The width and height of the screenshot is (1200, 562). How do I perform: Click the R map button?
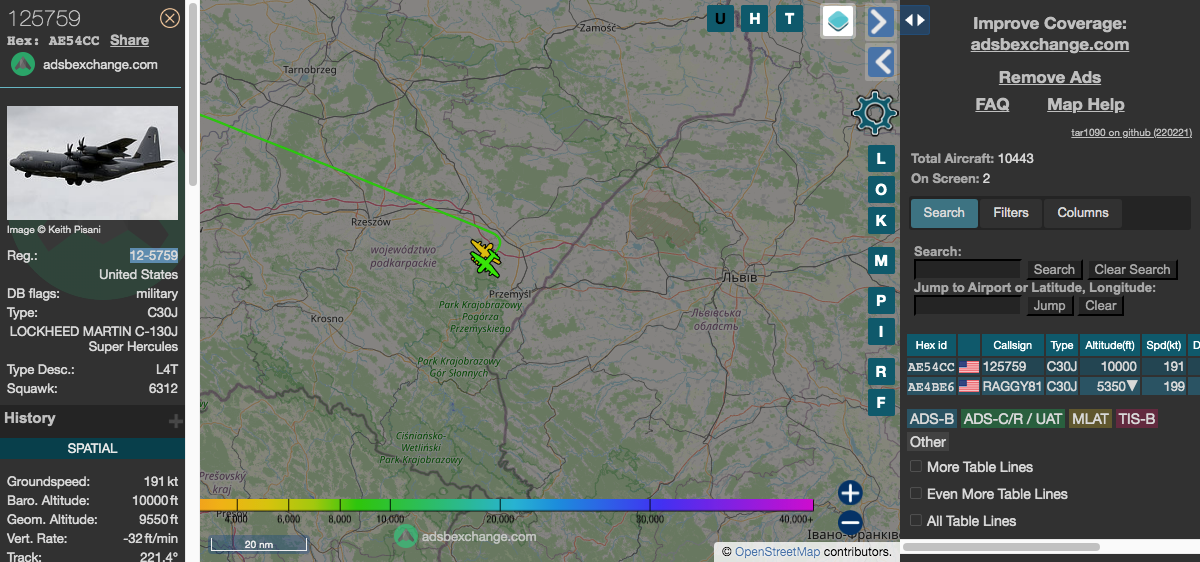[880, 371]
